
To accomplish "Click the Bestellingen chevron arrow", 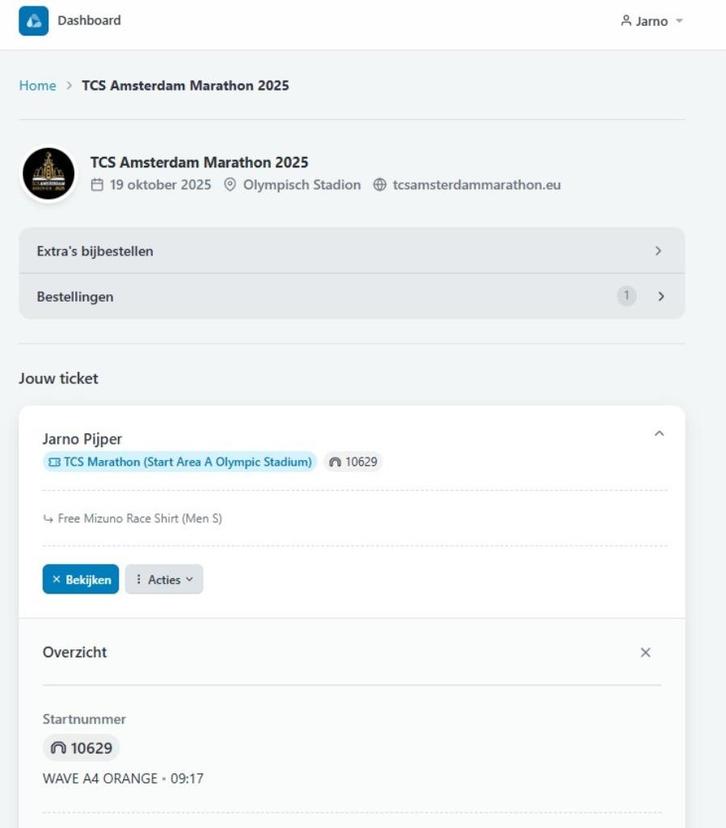I will pos(661,297).
